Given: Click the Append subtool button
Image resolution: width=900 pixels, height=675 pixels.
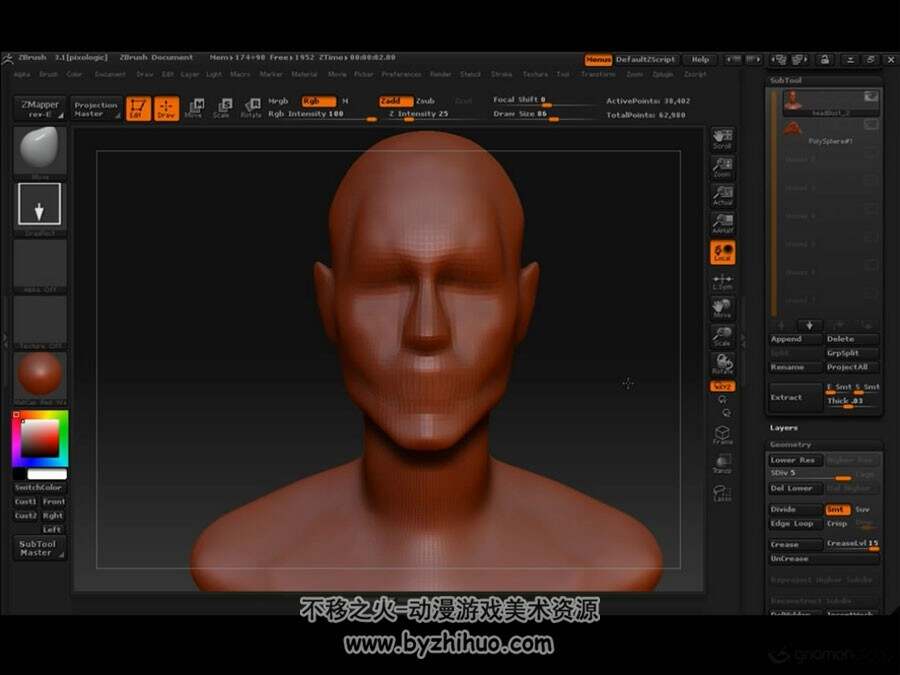Looking at the screenshot, I should pyautogui.click(x=795, y=339).
